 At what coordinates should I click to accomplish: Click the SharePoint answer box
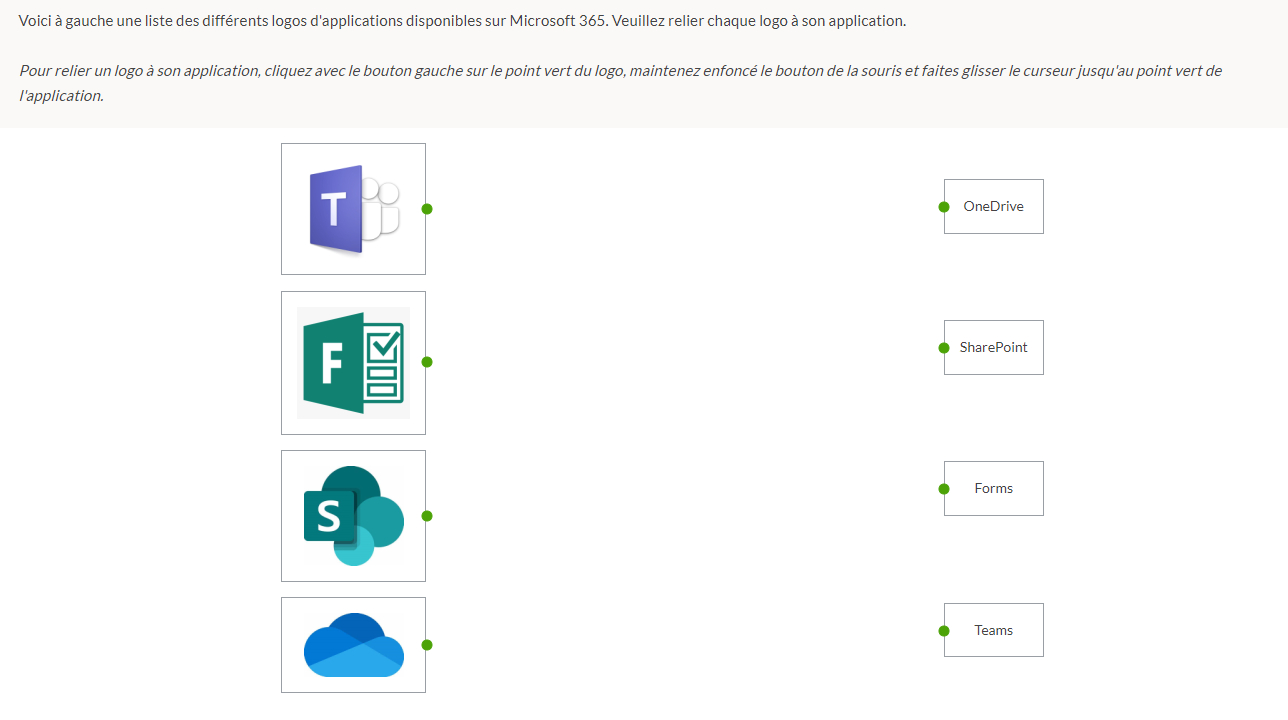tap(994, 348)
